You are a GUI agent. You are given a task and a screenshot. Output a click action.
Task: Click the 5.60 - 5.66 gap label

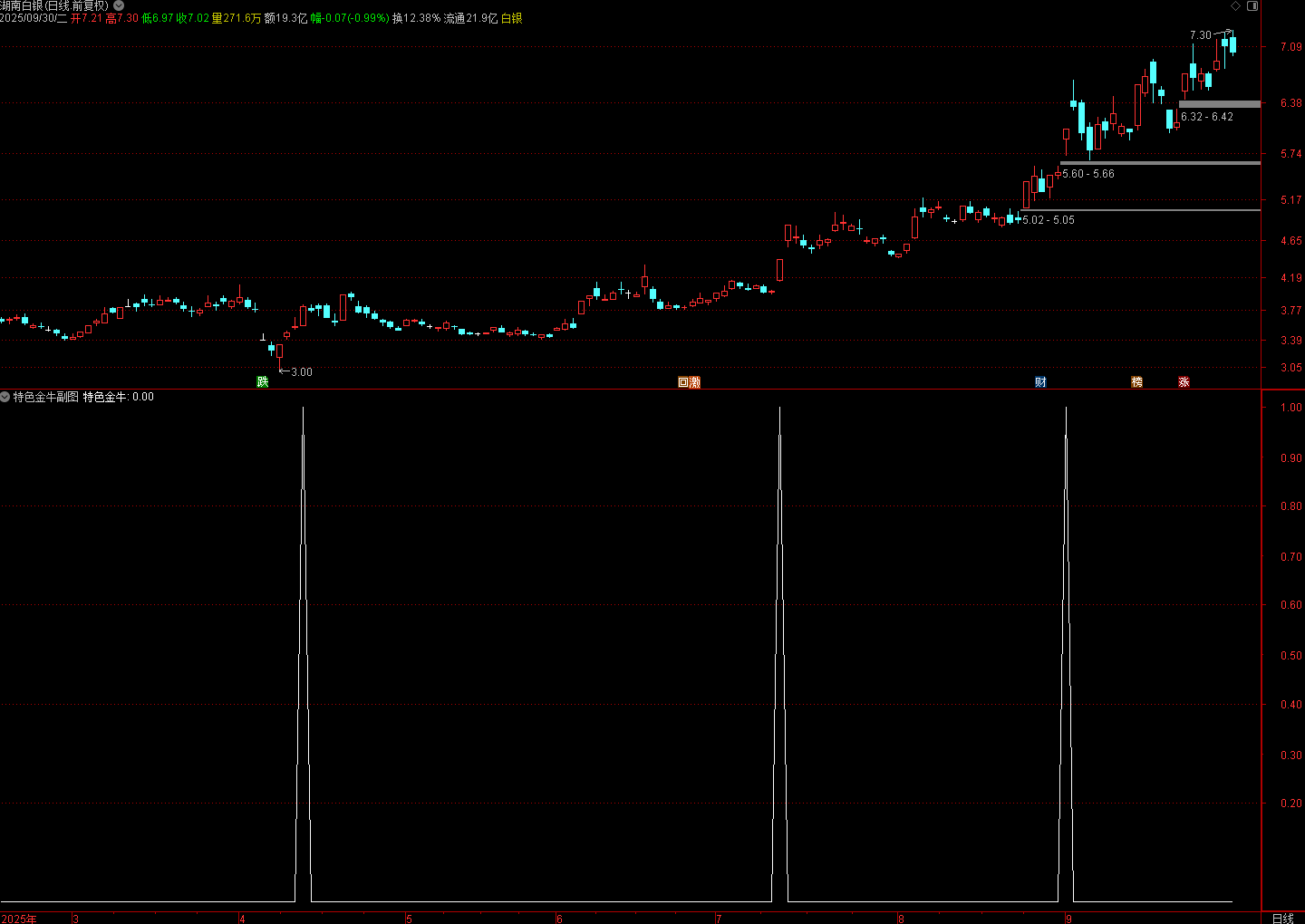(1088, 174)
